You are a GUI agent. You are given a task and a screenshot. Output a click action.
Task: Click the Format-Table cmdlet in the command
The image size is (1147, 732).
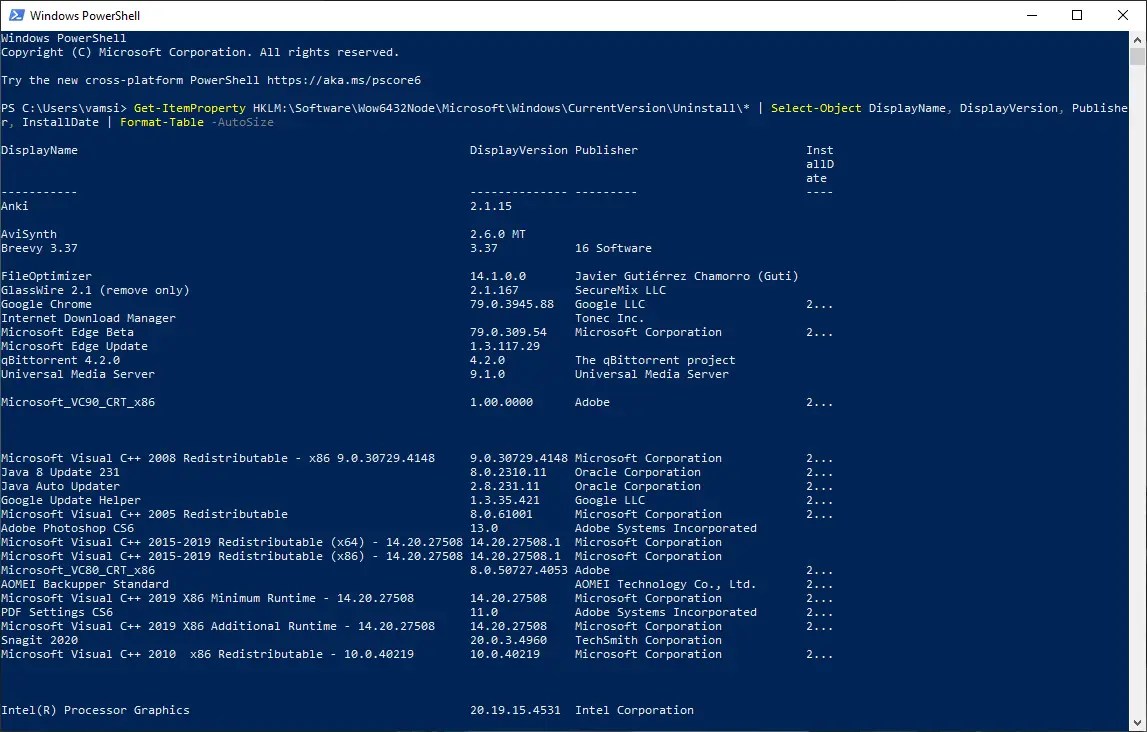[x=162, y=122]
